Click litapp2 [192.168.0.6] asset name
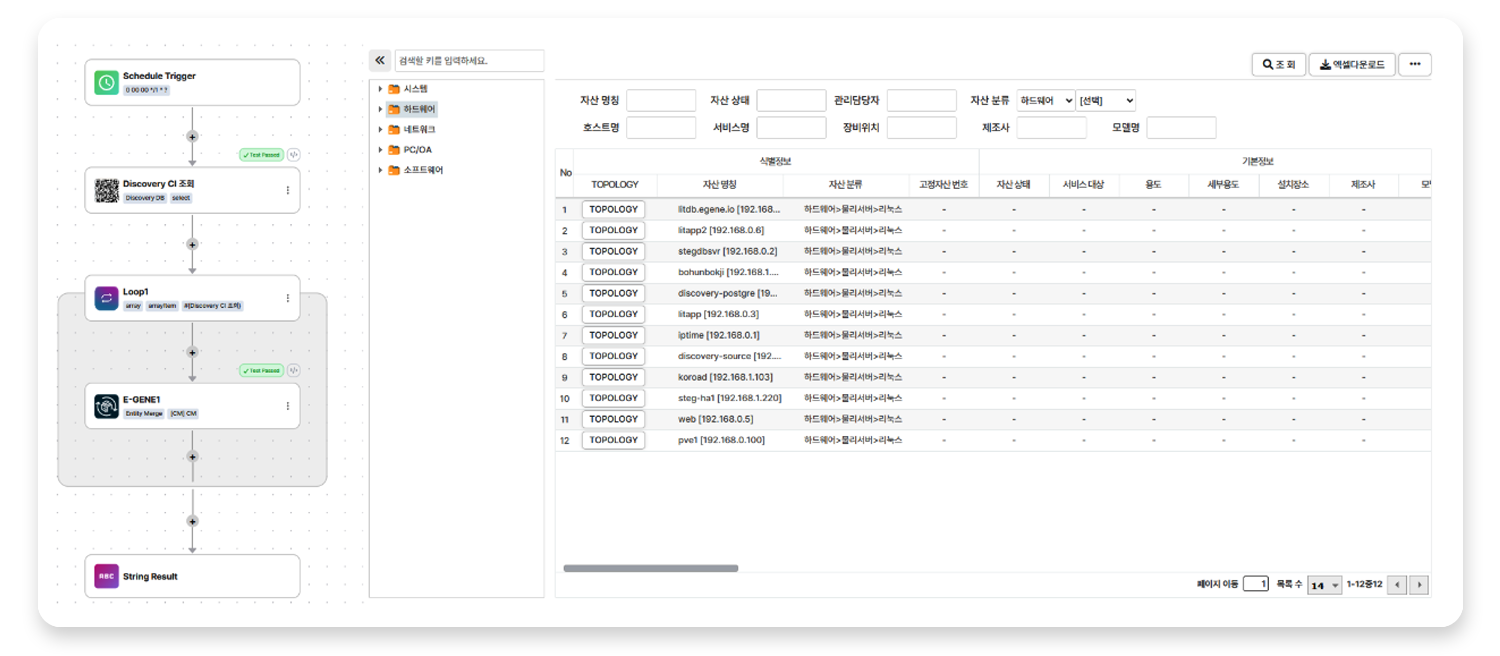1500x656 pixels. pyautogui.click(x=721, y=230)
